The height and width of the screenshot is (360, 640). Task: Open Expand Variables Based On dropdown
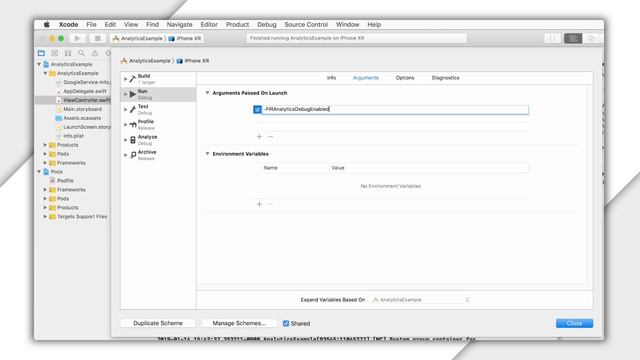pyautogui.click(x=420, y=300)
